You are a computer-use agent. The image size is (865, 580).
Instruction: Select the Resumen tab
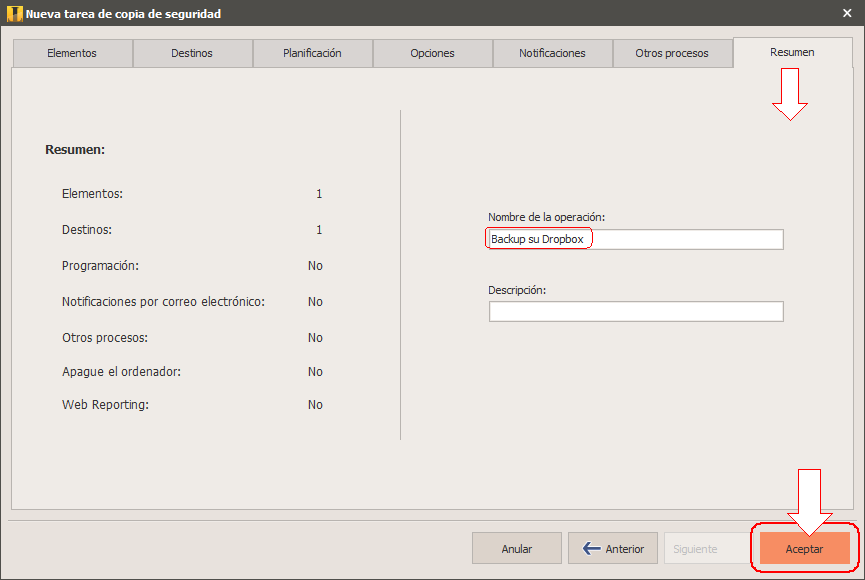tap(792, 52)
